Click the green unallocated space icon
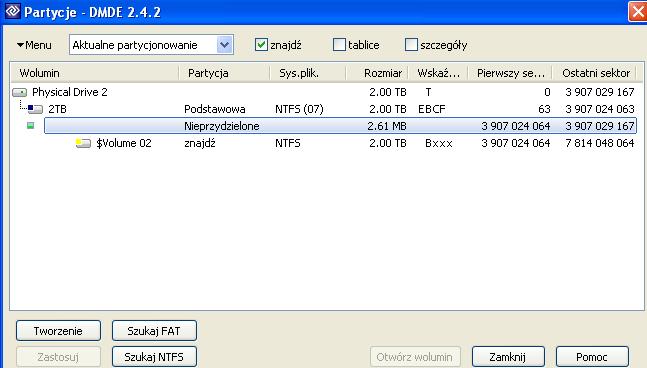This screenshot has height=368, width=647. coord(31,125)
